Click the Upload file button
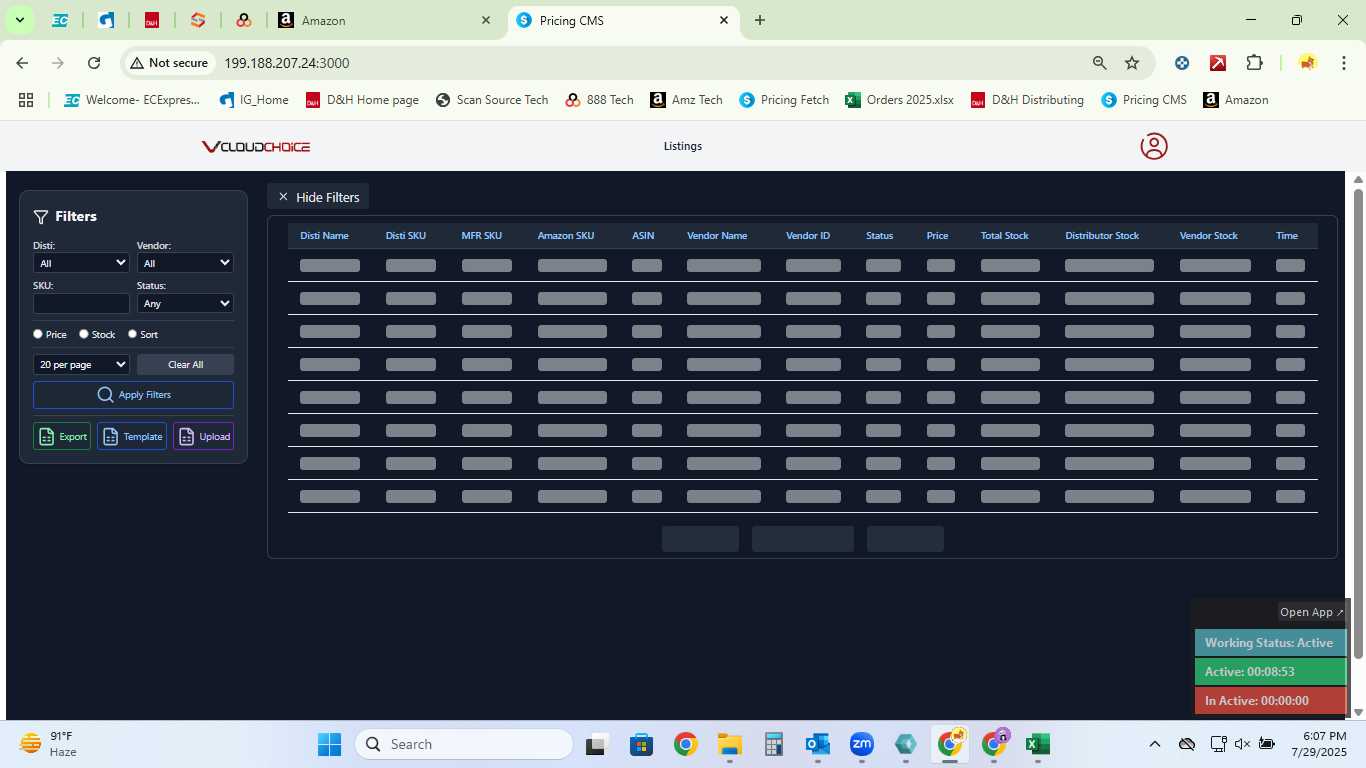 point(203,436)
